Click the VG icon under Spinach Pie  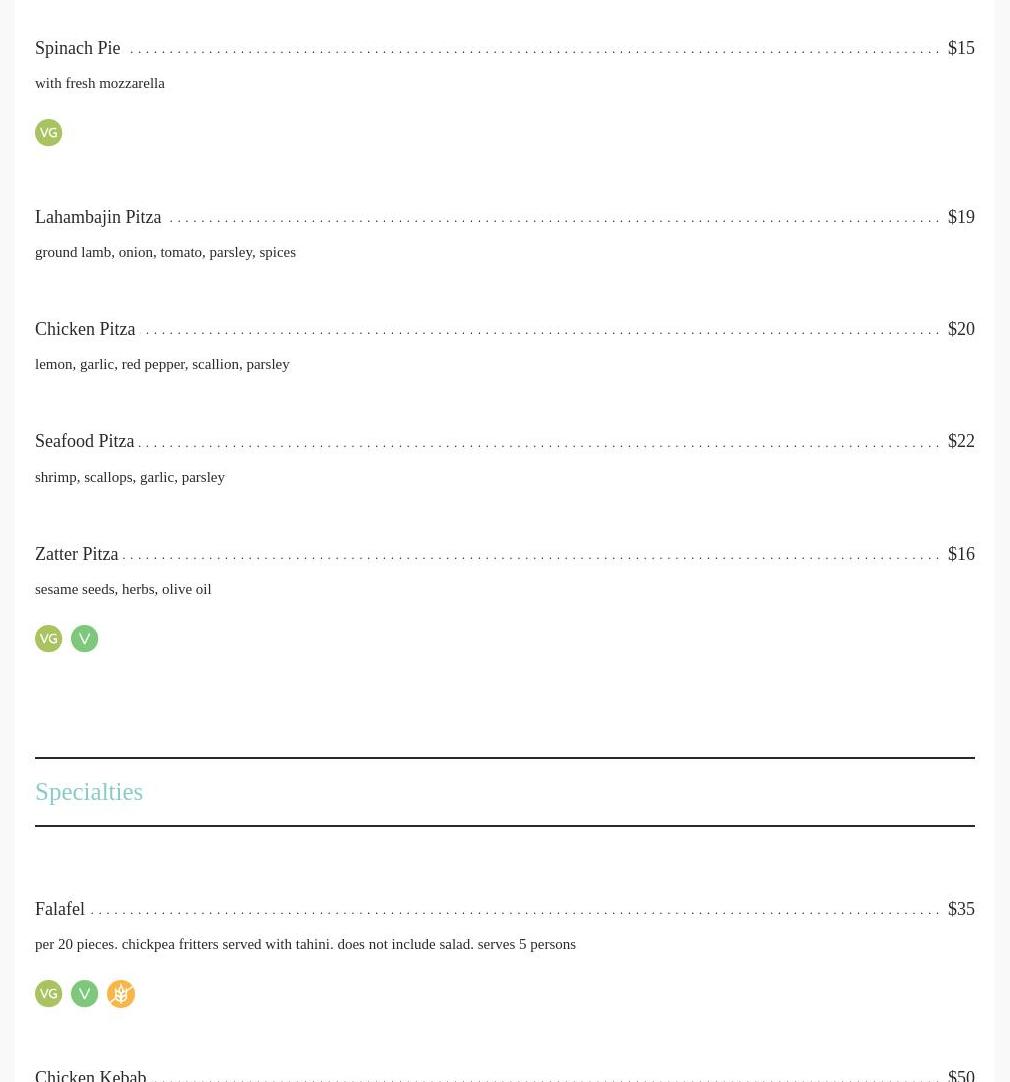pos(48,132)
